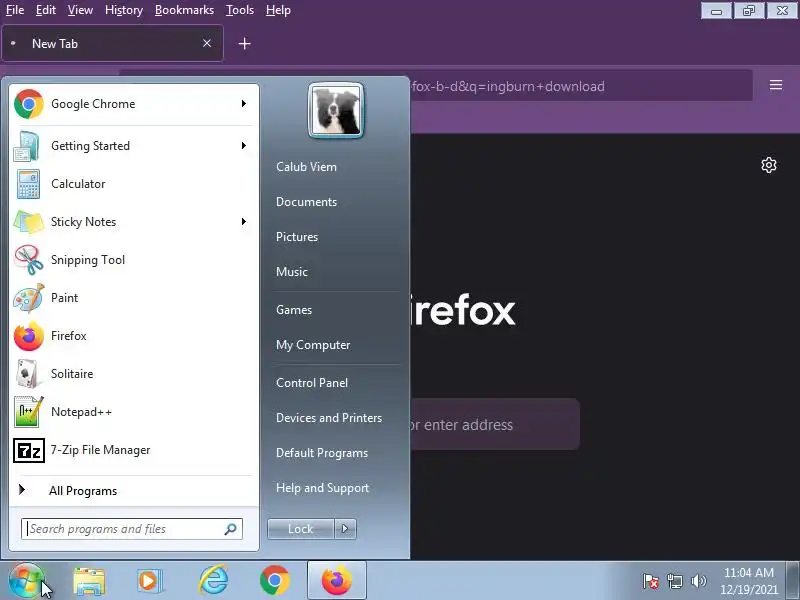Open the Tools menu
This screenshot has width=800, height=600.
coord(240,10)
